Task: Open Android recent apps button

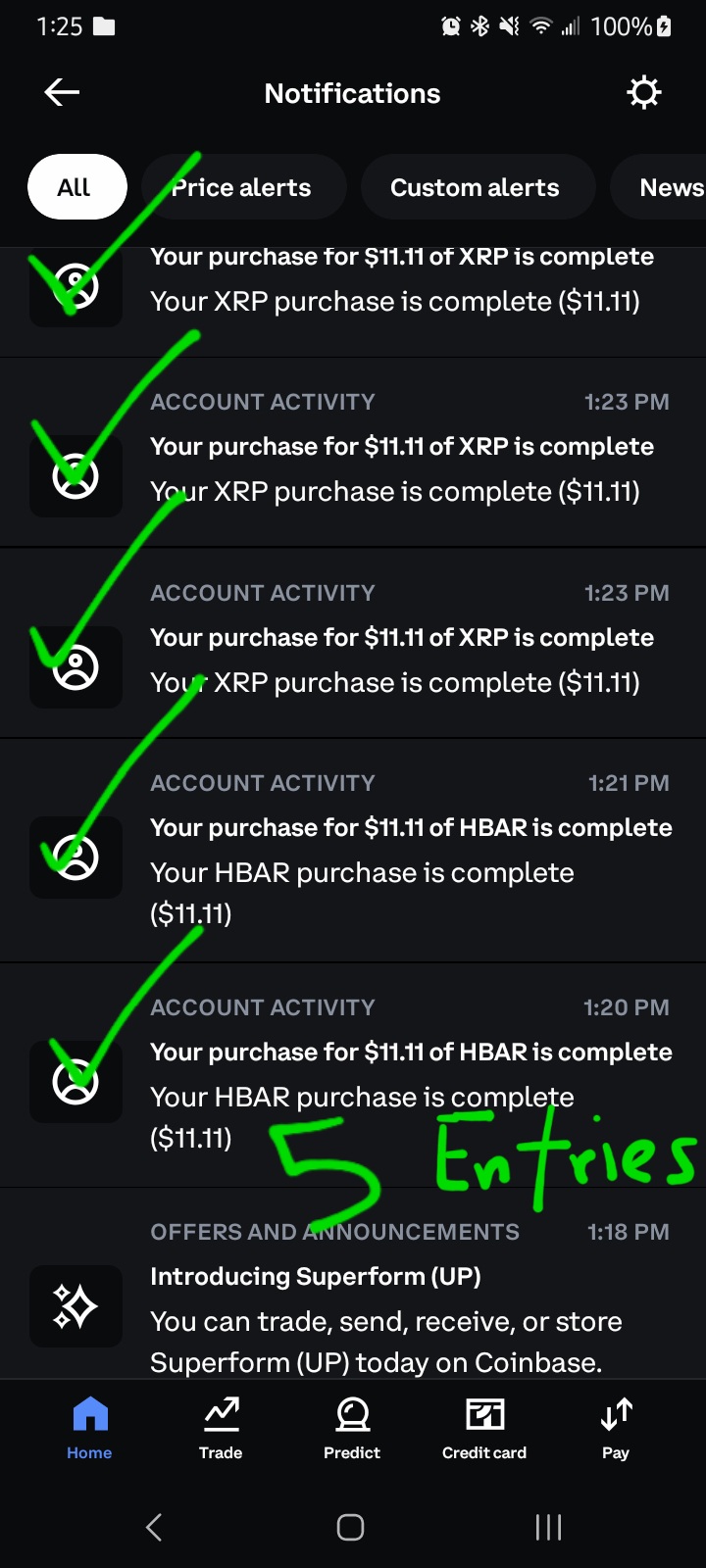Action: pyautogui.click(x=548, y=1527)
